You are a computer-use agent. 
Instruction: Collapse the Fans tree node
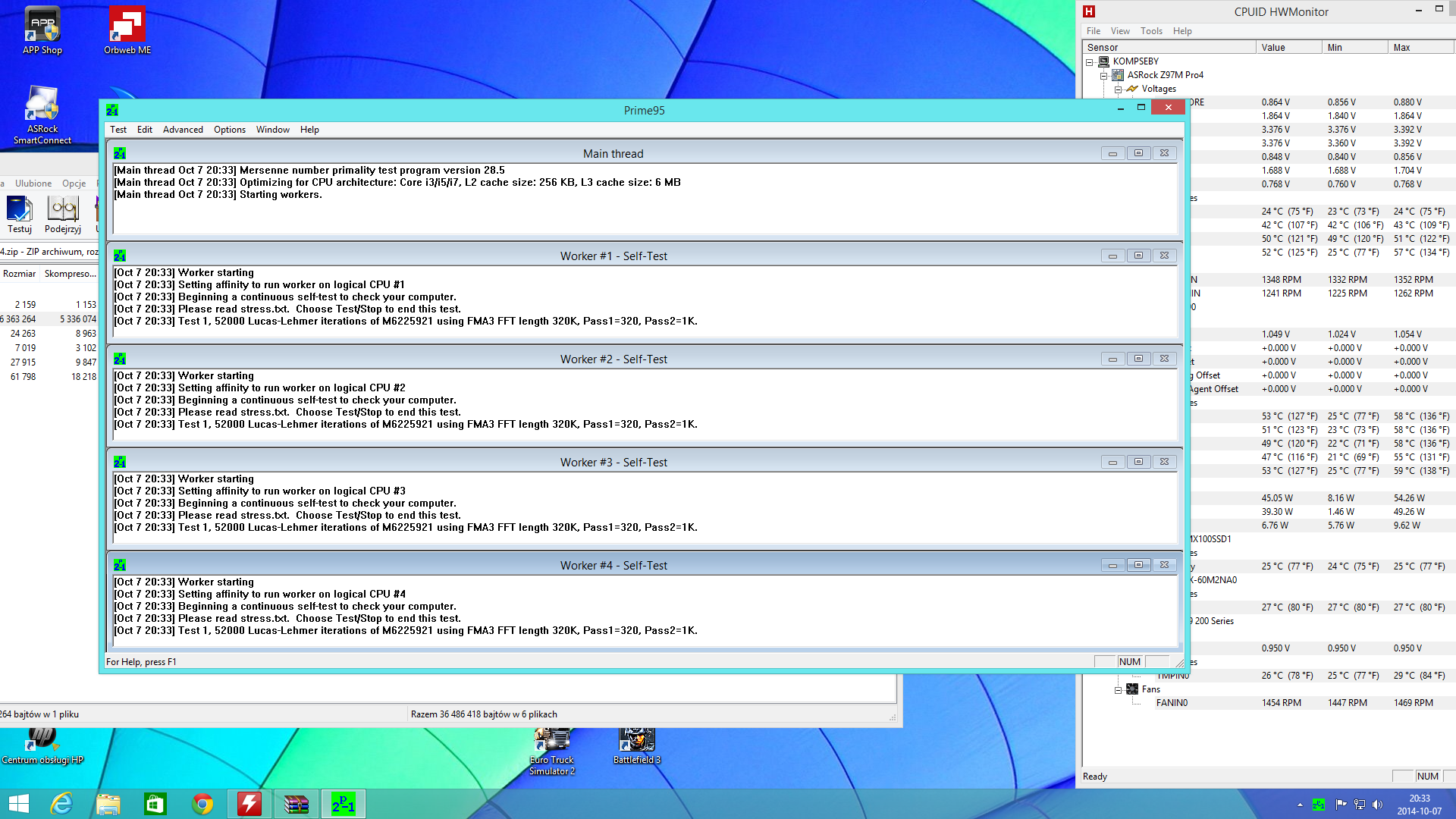click(1118, 690)
